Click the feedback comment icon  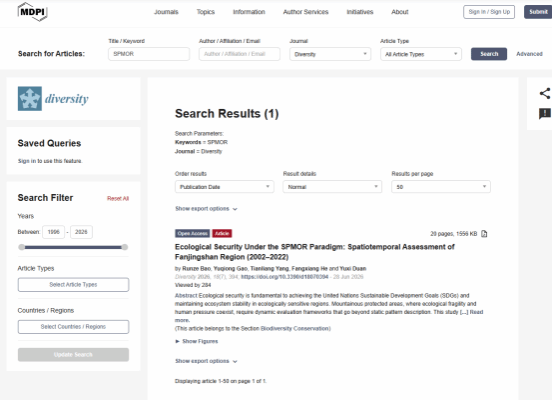coord(545,114)
